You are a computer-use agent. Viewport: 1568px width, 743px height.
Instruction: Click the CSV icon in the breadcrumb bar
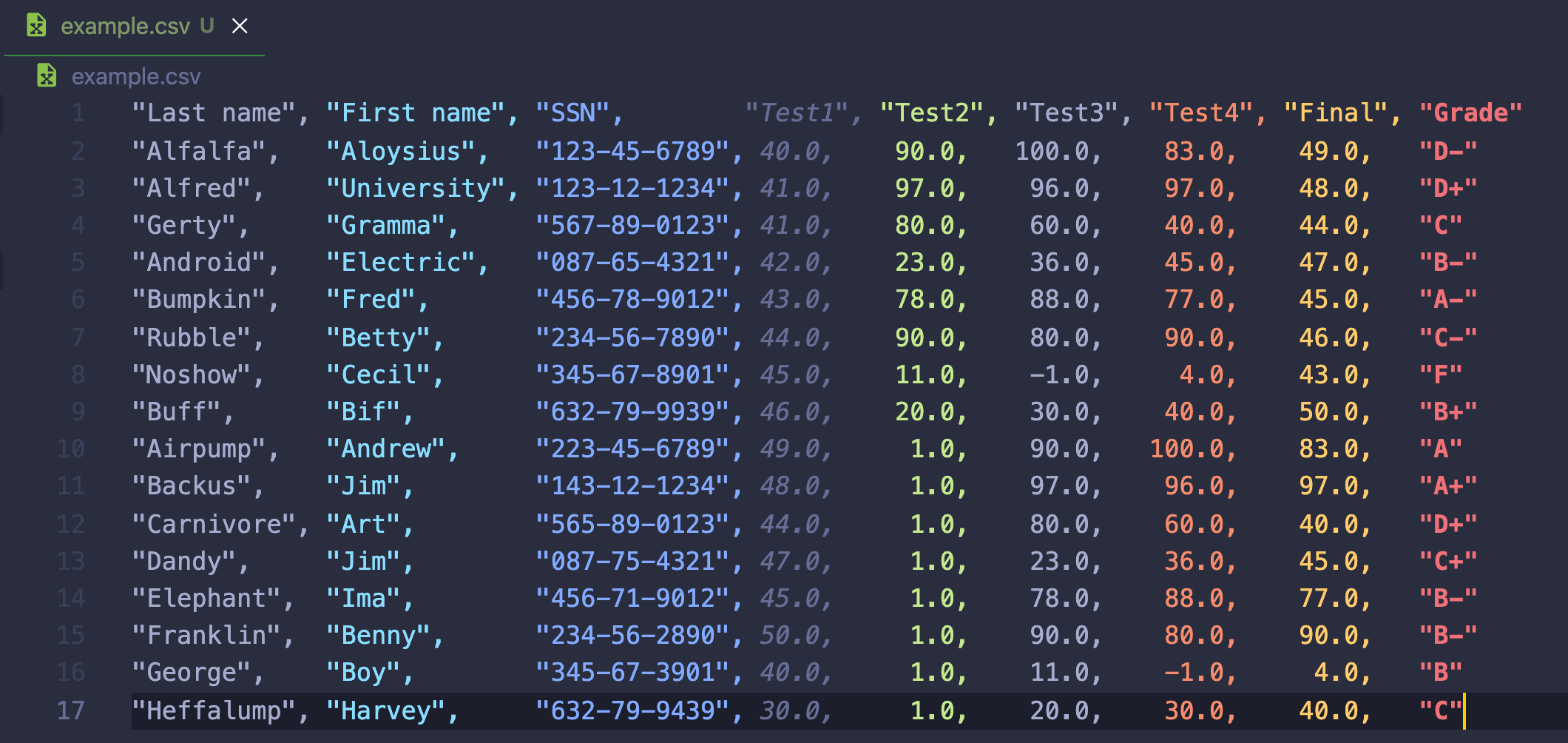click(47, 75)
